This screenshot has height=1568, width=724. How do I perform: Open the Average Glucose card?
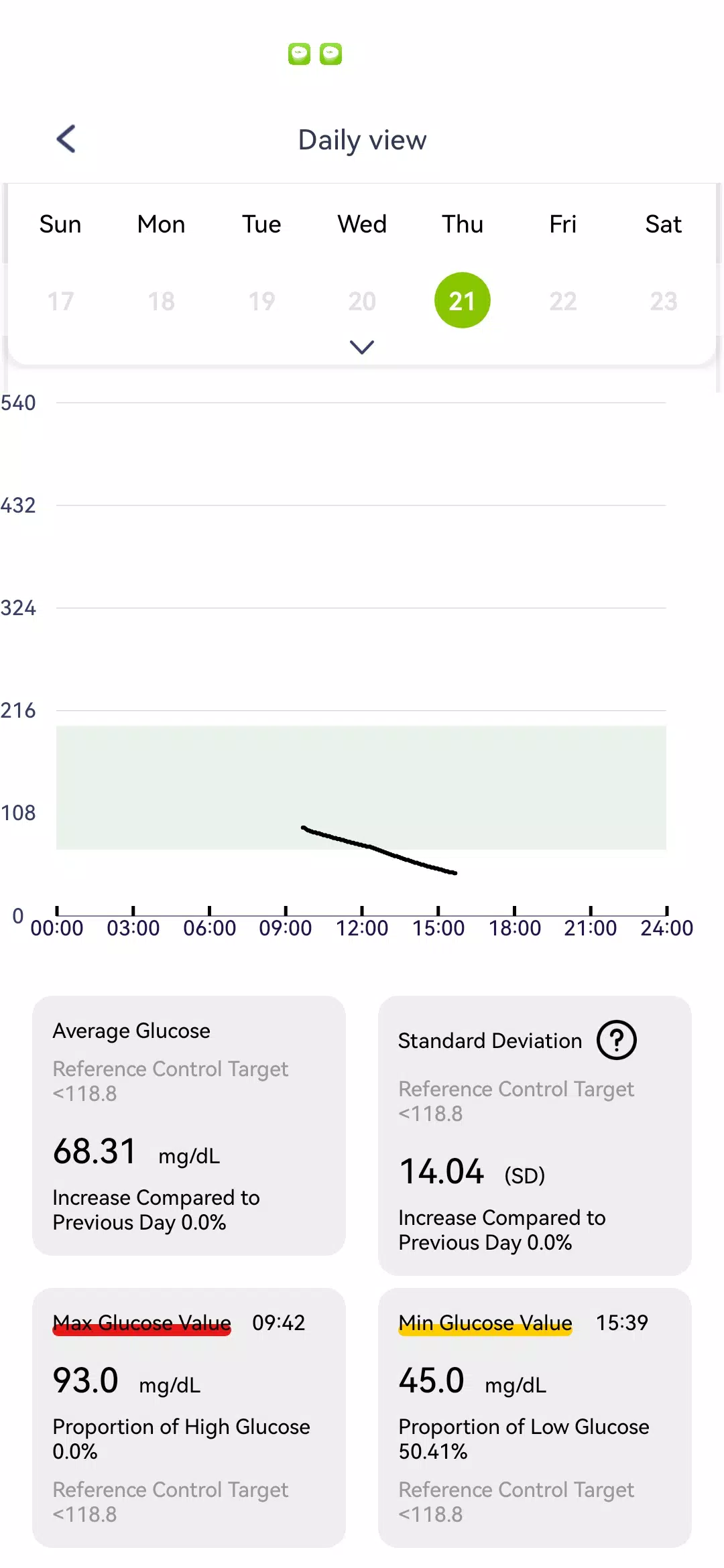point(189,1126)
